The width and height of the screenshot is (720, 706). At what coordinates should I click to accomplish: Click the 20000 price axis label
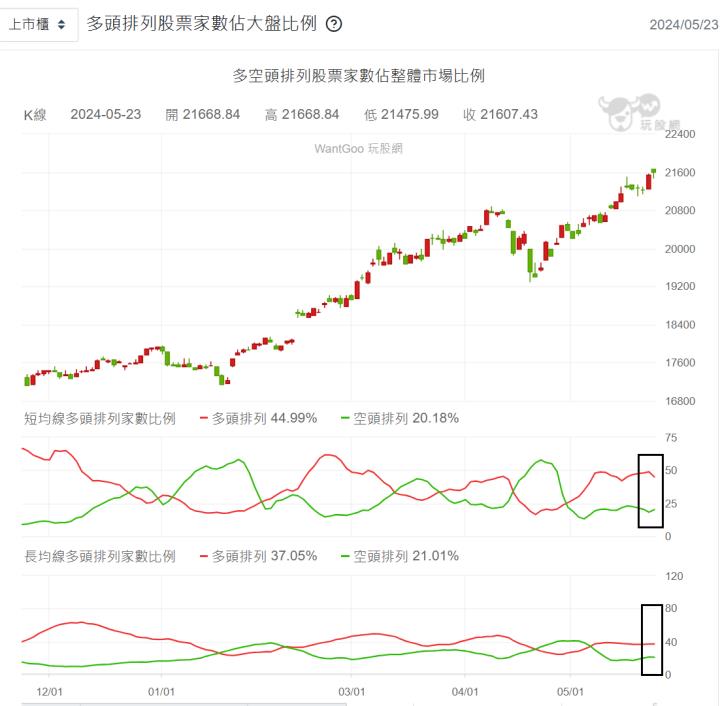680,249
